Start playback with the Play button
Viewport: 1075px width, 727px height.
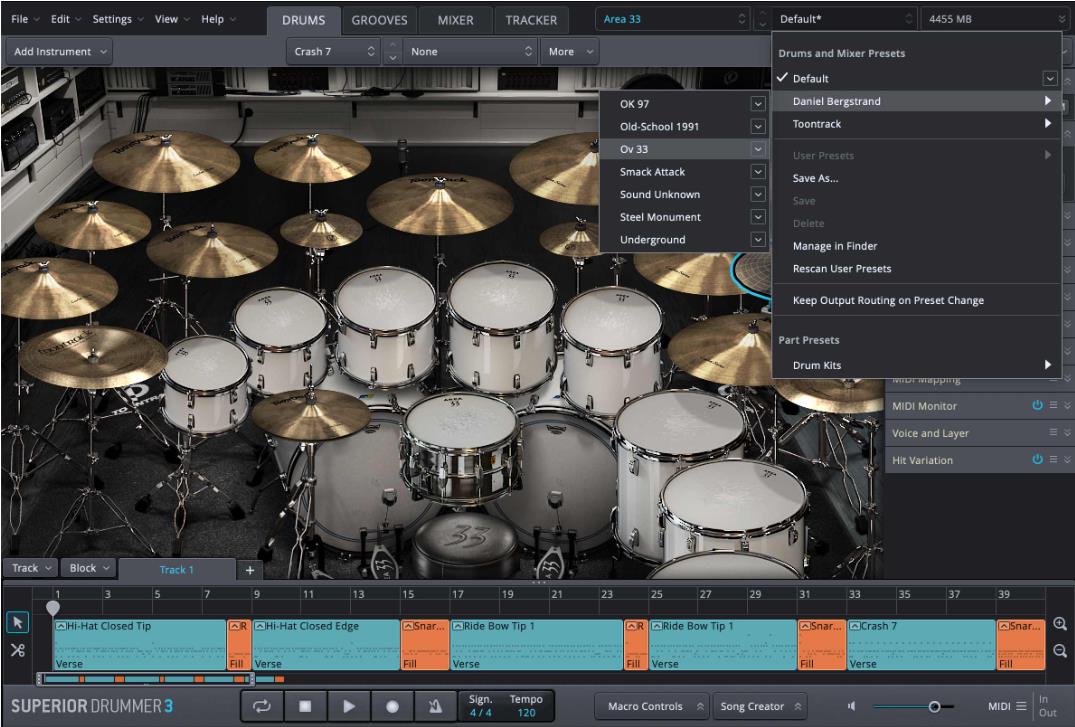click(349, 706)
